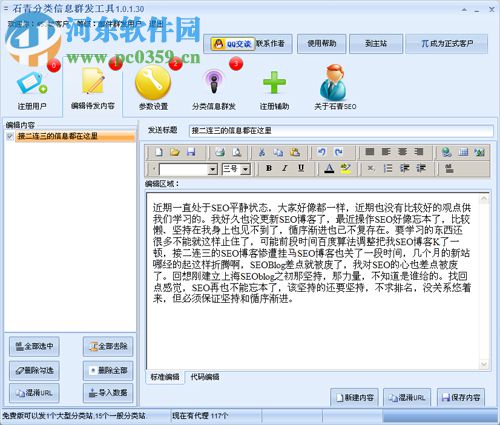The height and width of the screenshot is (425, 500).
Task: Click status text 免费版可以发1个大型分类站
Action: pyautogui.click(x=48, y=416)
